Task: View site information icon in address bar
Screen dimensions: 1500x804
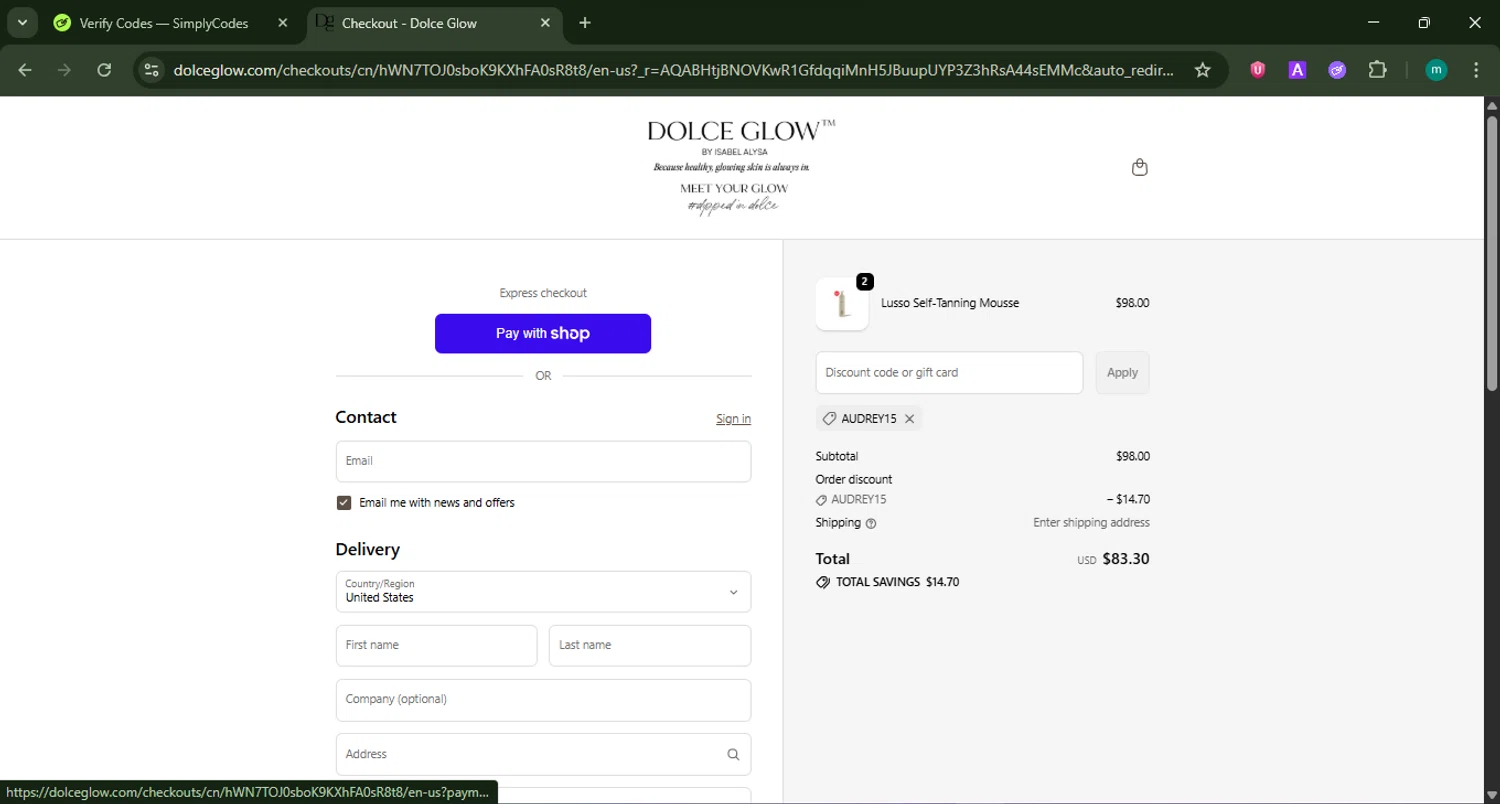Action: pyautogui.click(x=151, y=70)
